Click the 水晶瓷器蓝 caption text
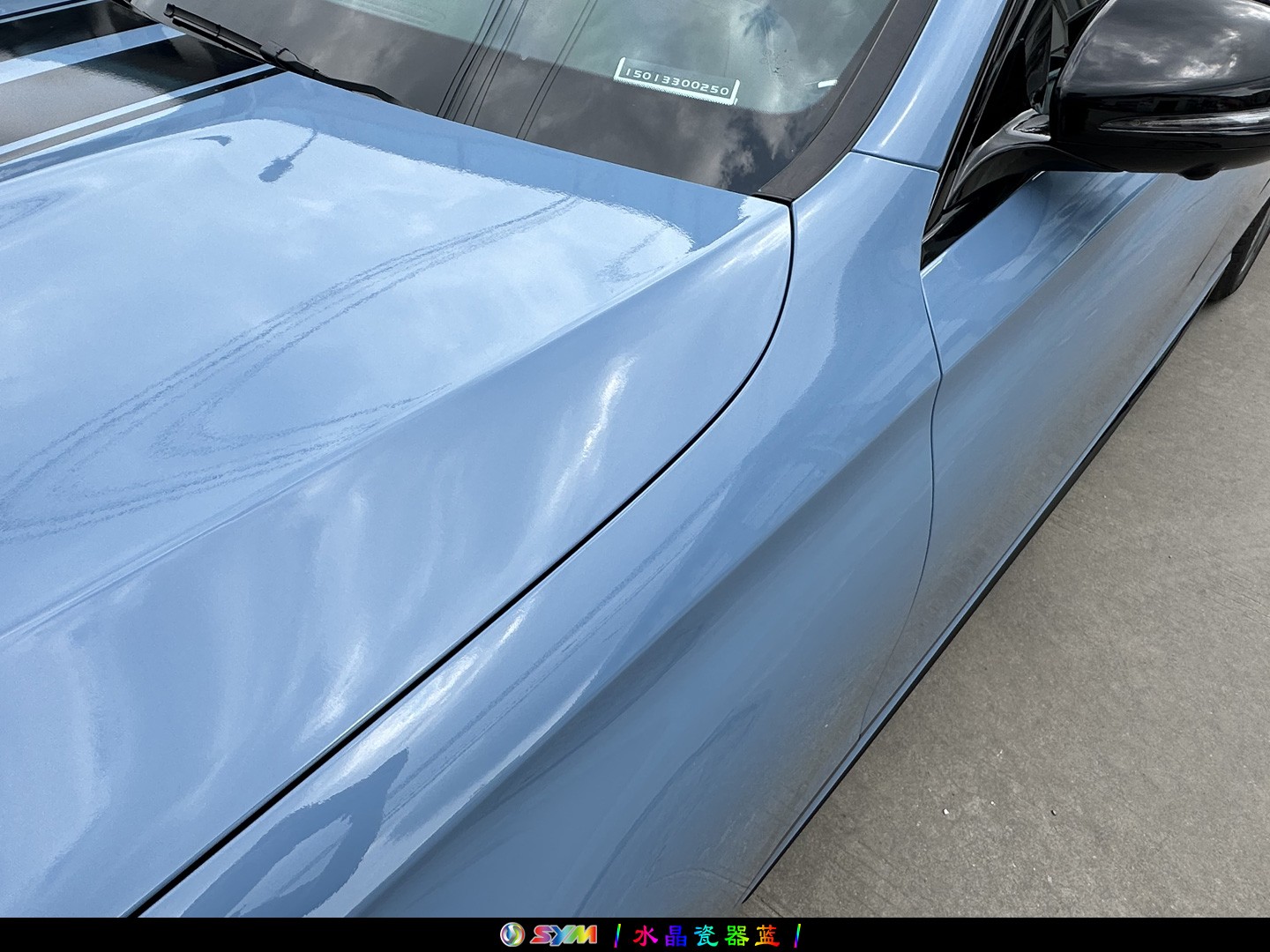Image resolution: width=1270 pixels, height=952 pixels. [x=706, y=935]
